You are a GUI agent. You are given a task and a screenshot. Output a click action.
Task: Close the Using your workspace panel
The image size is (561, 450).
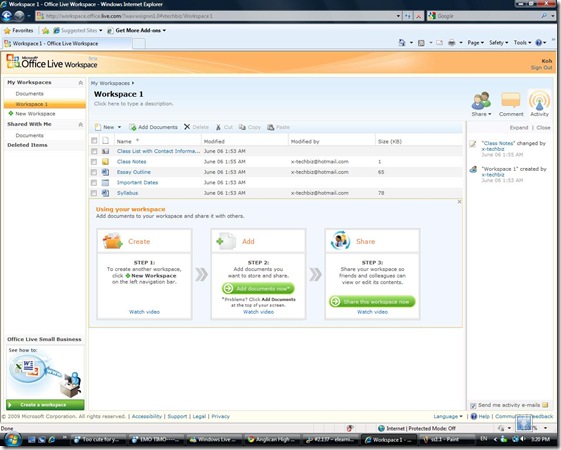coord(459,202)
